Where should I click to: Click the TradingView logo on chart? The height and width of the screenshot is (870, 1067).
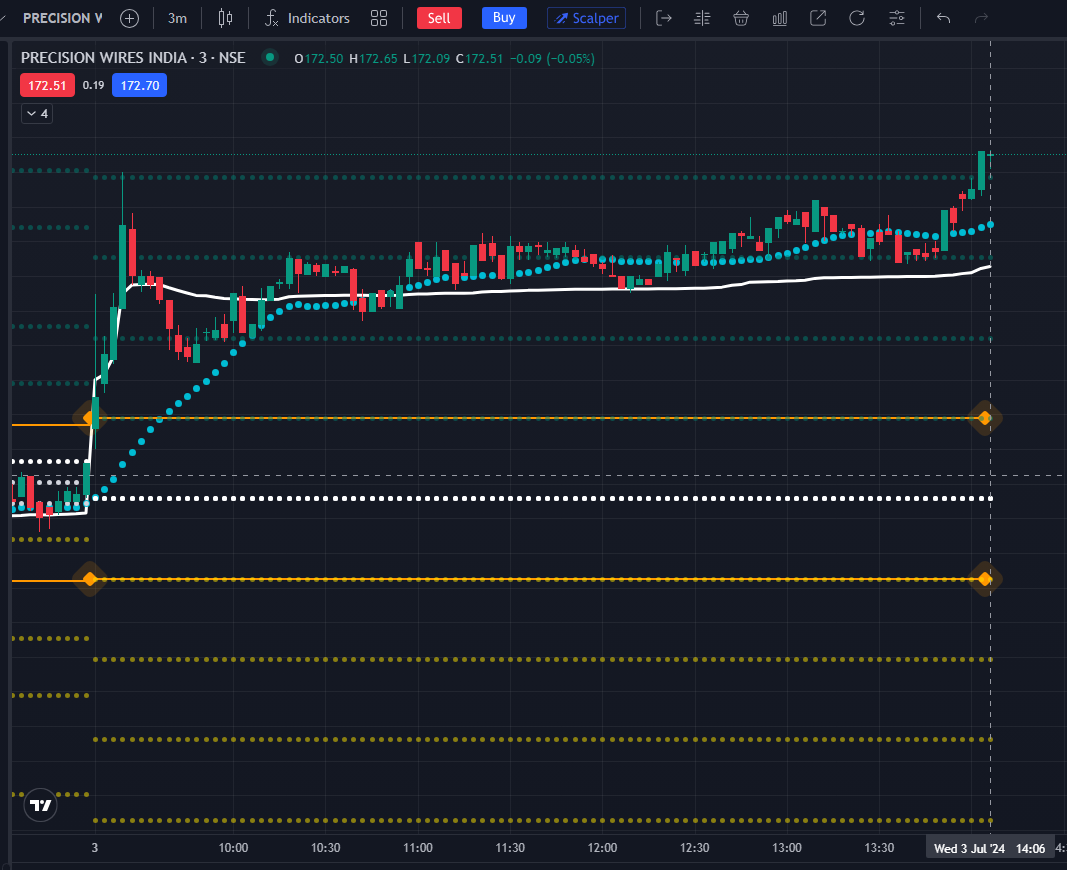coord(41,805)
